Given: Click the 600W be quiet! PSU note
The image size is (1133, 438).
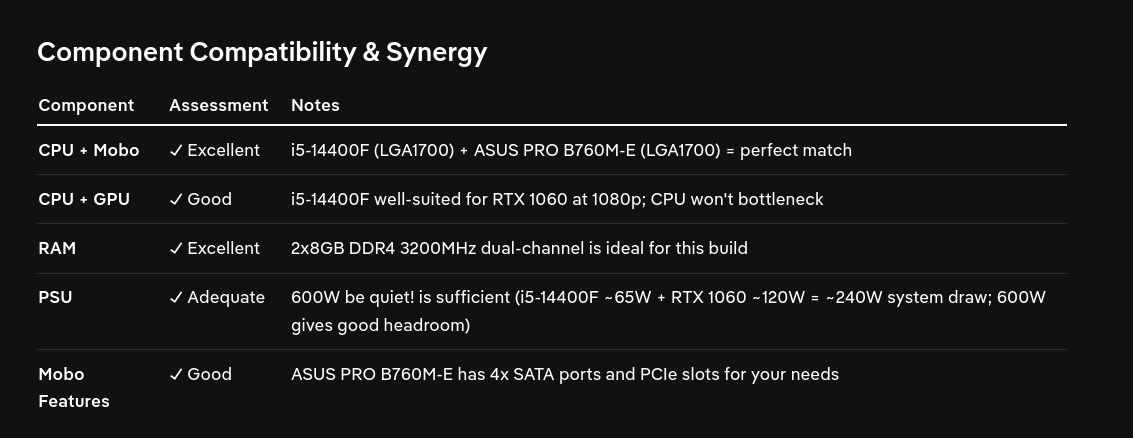Looking at the screenshot, I should [668, 311].
